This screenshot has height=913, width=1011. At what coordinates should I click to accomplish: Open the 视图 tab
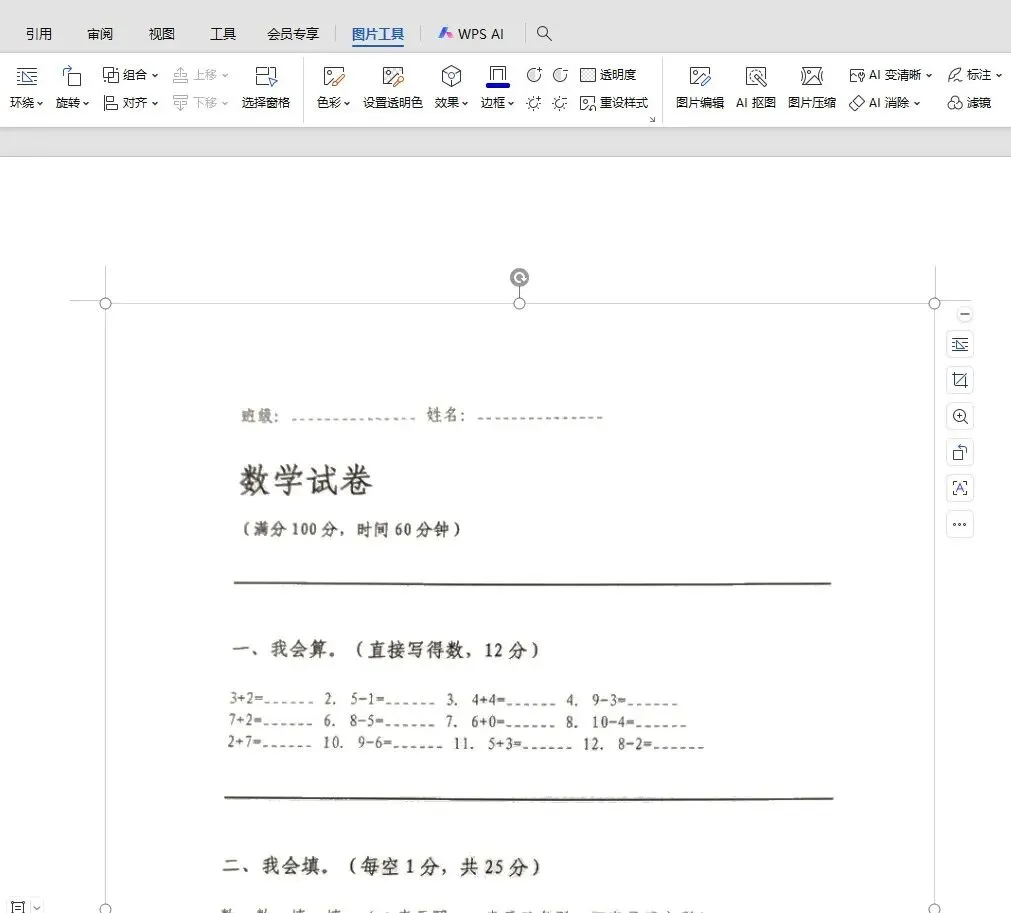[x=161, y=33]
